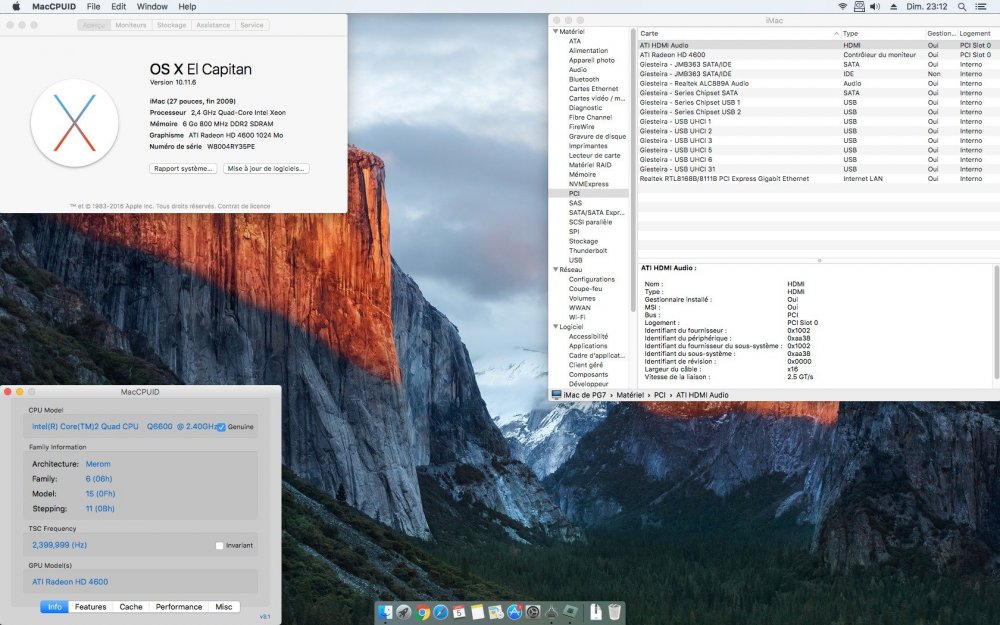
Task: Open Spotlight search
Action: 962,6
